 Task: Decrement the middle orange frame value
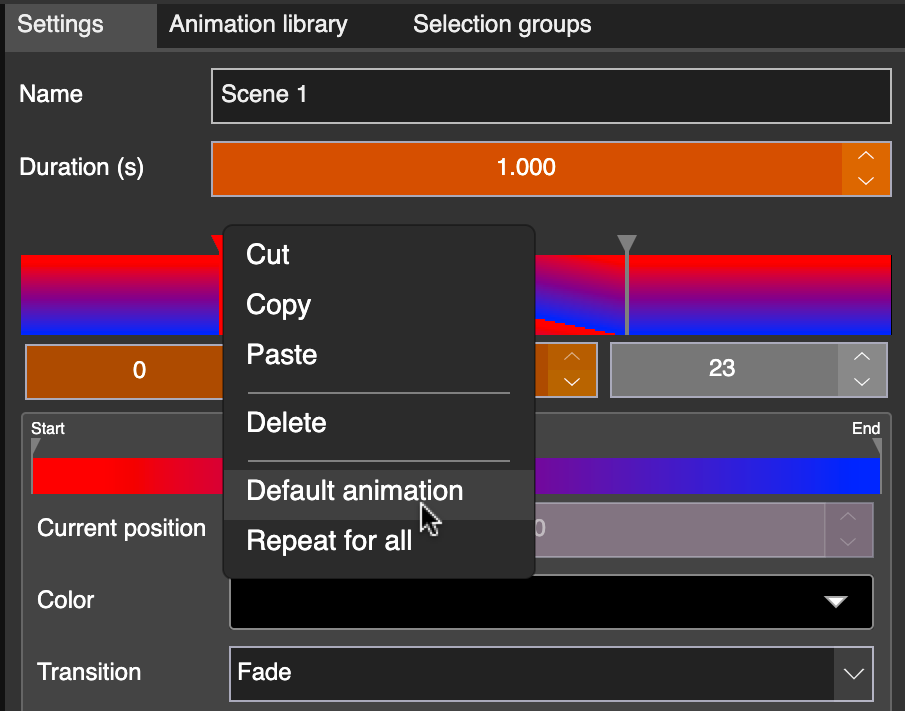tap(571, 382)
